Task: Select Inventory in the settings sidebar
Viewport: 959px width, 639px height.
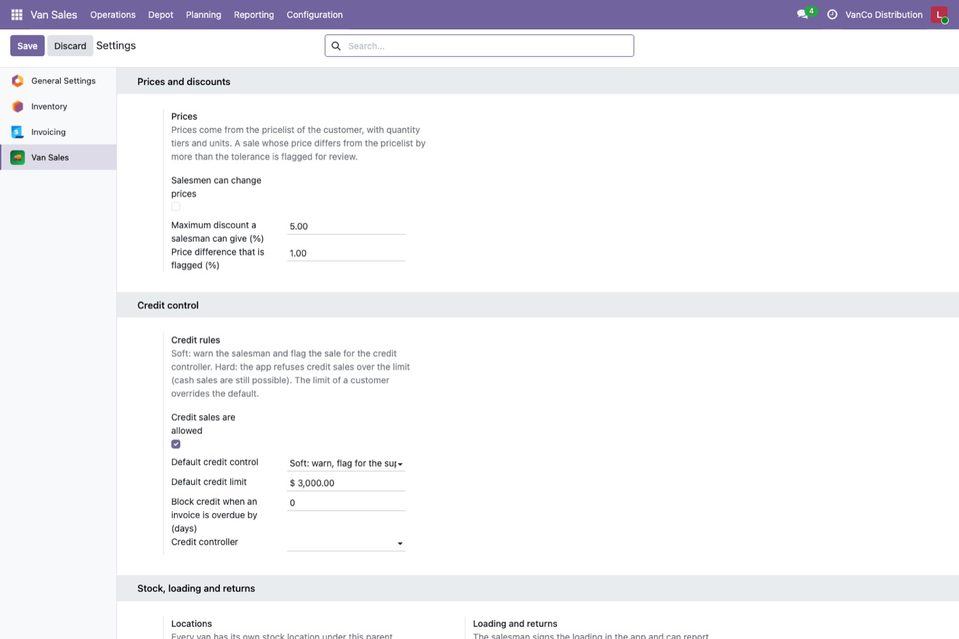Action: (58, 106)
